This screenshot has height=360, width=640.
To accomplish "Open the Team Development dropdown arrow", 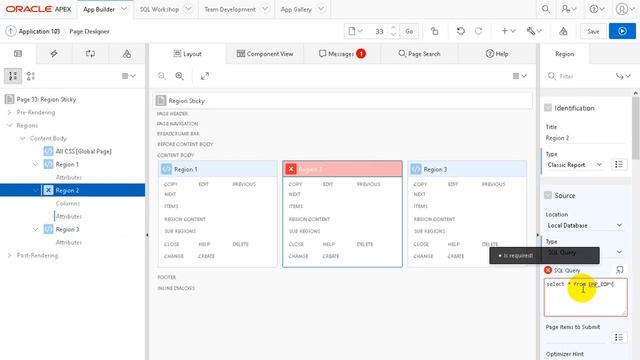I will click(x=265, y=9).
